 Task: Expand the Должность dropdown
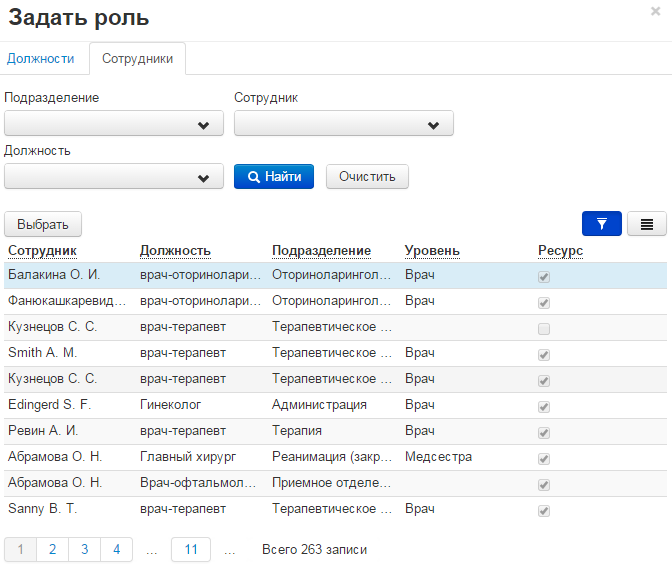(x=114, y=176)
